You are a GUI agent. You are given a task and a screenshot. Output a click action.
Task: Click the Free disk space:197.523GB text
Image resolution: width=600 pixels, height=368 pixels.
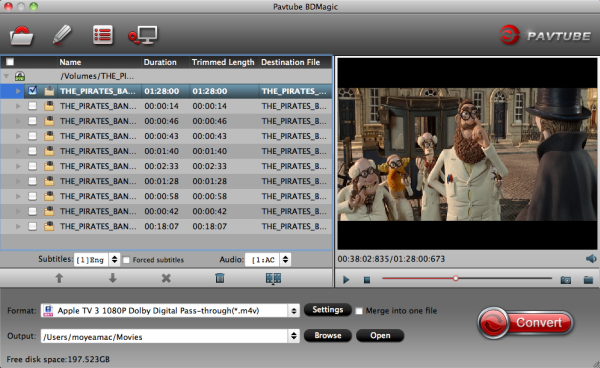pos(58,359)
